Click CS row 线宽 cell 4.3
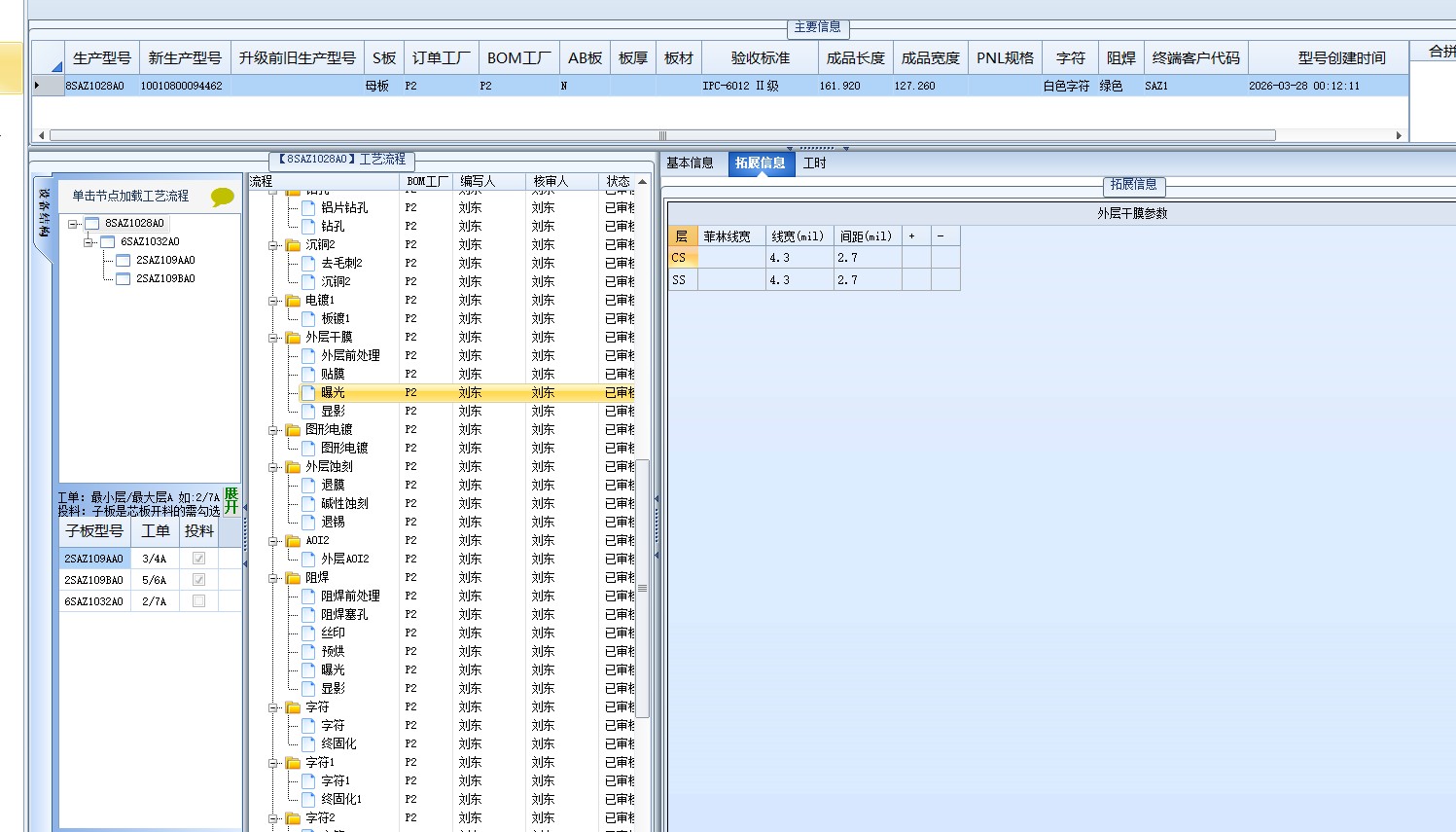This screenshot has height=832, width=1456. 799,258
